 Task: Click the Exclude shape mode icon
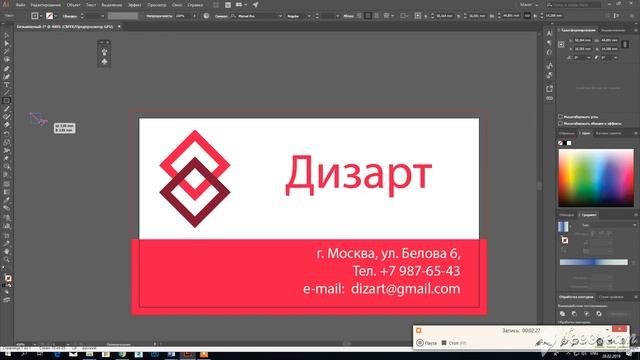click(x=599, y=313)
